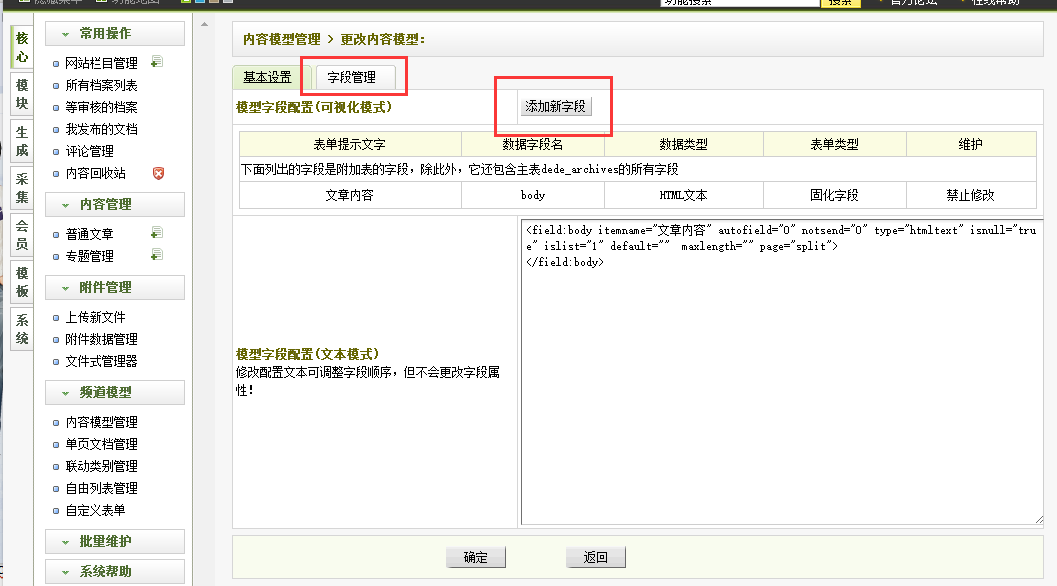The height and width of the screenshot is (586, 1057).
Task: Open 联动类别管理 in the sidebar
Action: pyautogui.click(x=101, y=466)
